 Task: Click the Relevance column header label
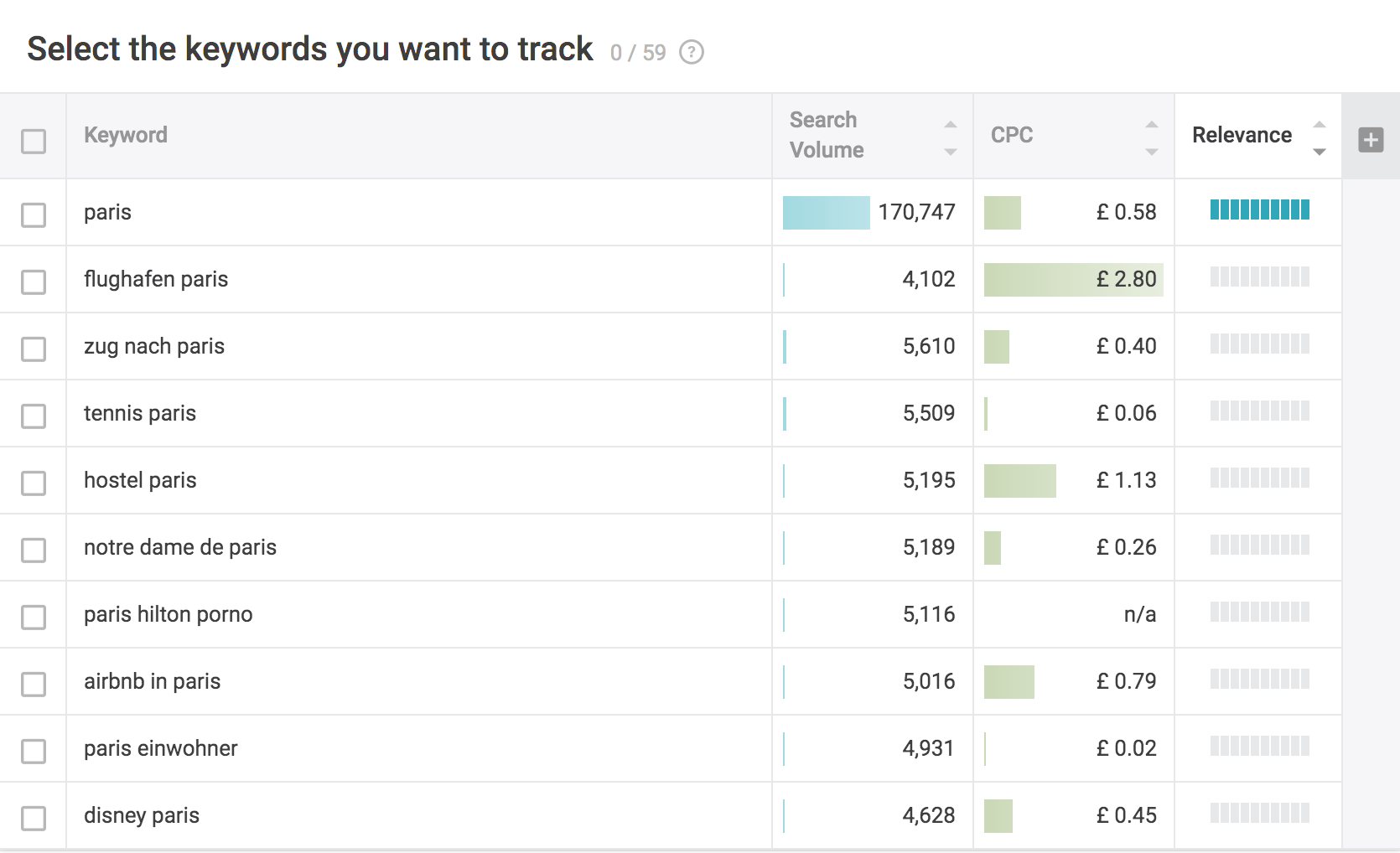coord(1242,136)
